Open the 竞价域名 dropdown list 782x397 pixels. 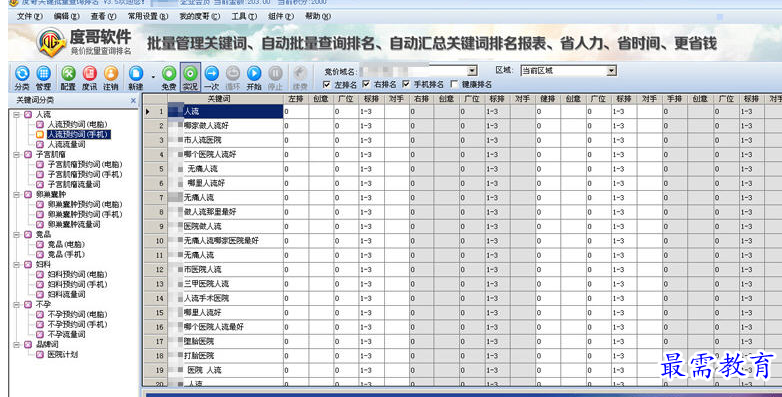[x=472, y=71]
